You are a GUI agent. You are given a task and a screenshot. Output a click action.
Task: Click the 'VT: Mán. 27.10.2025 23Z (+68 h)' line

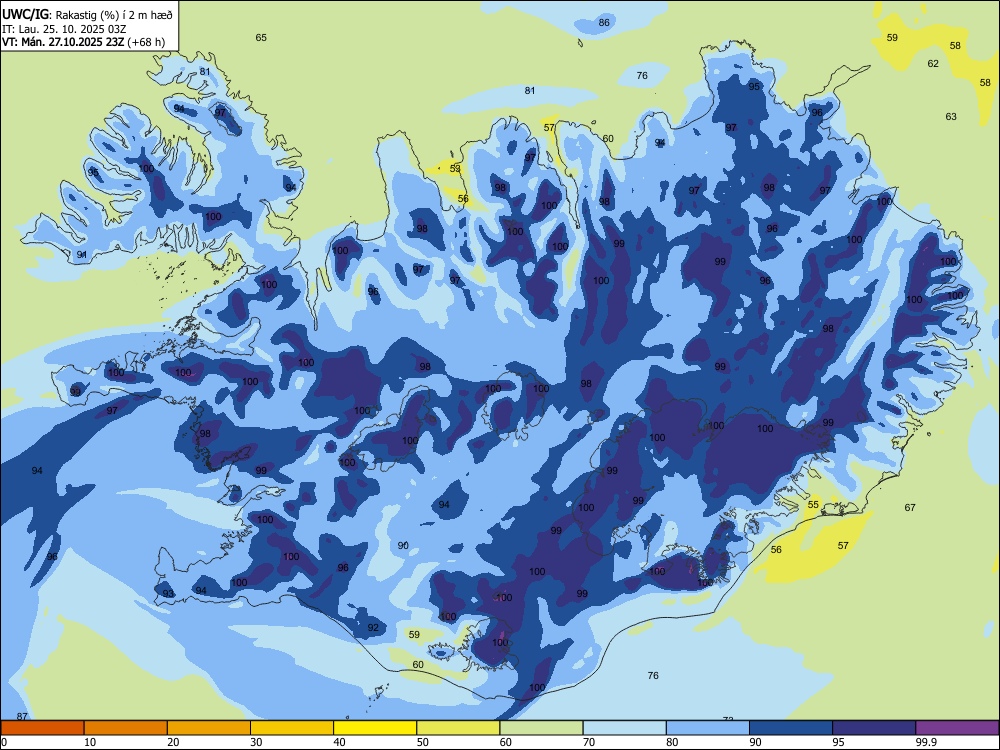click(83, 42)
